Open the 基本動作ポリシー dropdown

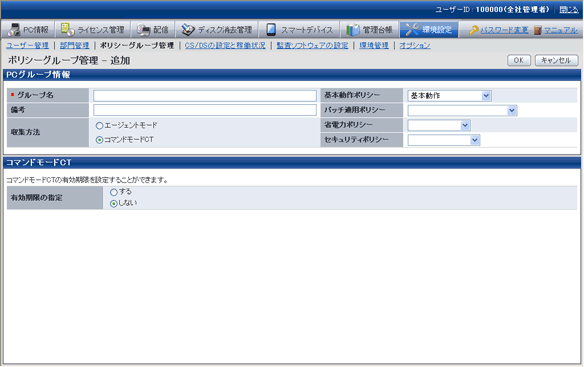(449, 96)
